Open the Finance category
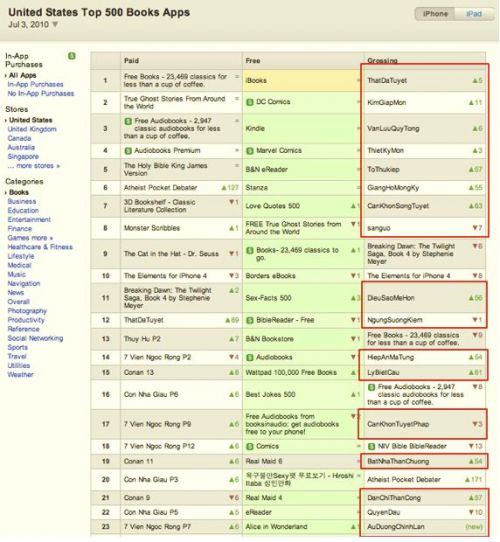The height and width of the screenshot is (542, 500). [20, 228]
